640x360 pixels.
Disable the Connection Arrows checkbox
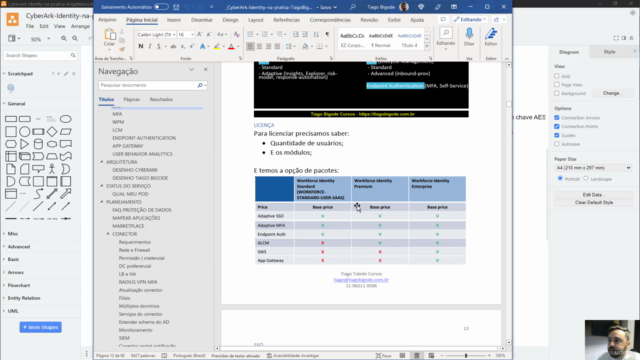(557, 118)
